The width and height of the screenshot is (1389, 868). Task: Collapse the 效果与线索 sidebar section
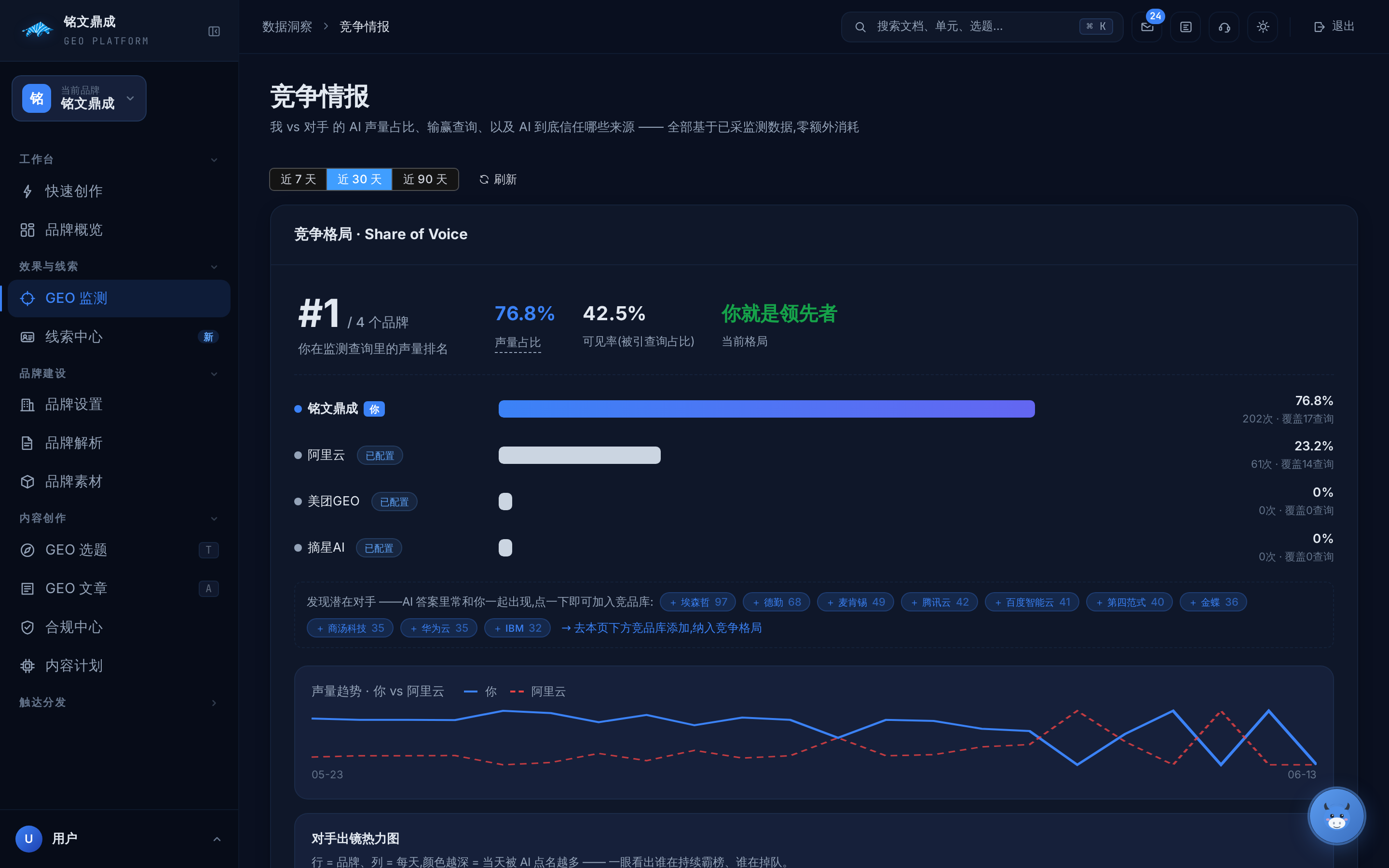tap(119, 266)
